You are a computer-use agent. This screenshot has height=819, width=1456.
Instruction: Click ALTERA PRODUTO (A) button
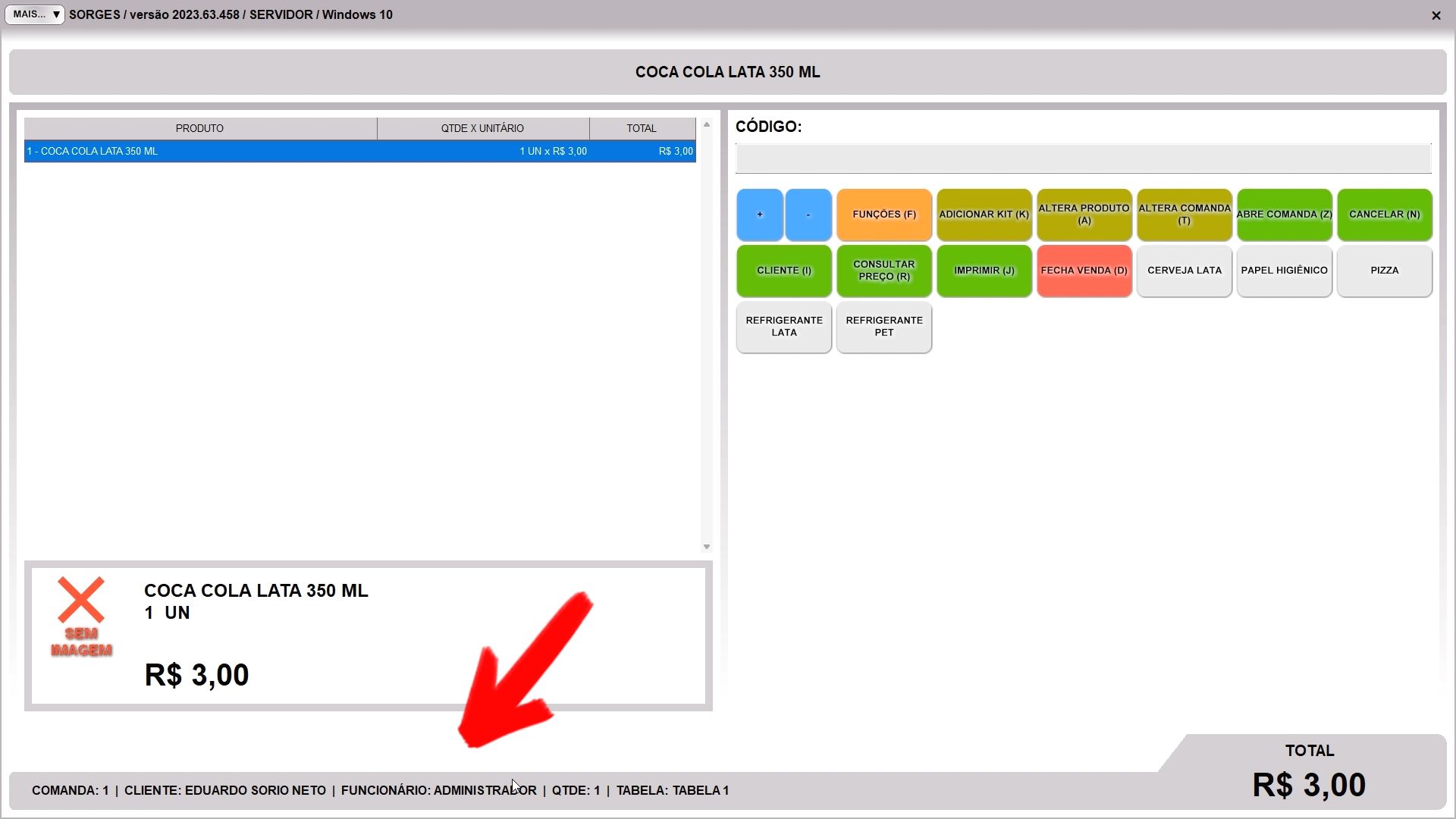click(1084, 215)
